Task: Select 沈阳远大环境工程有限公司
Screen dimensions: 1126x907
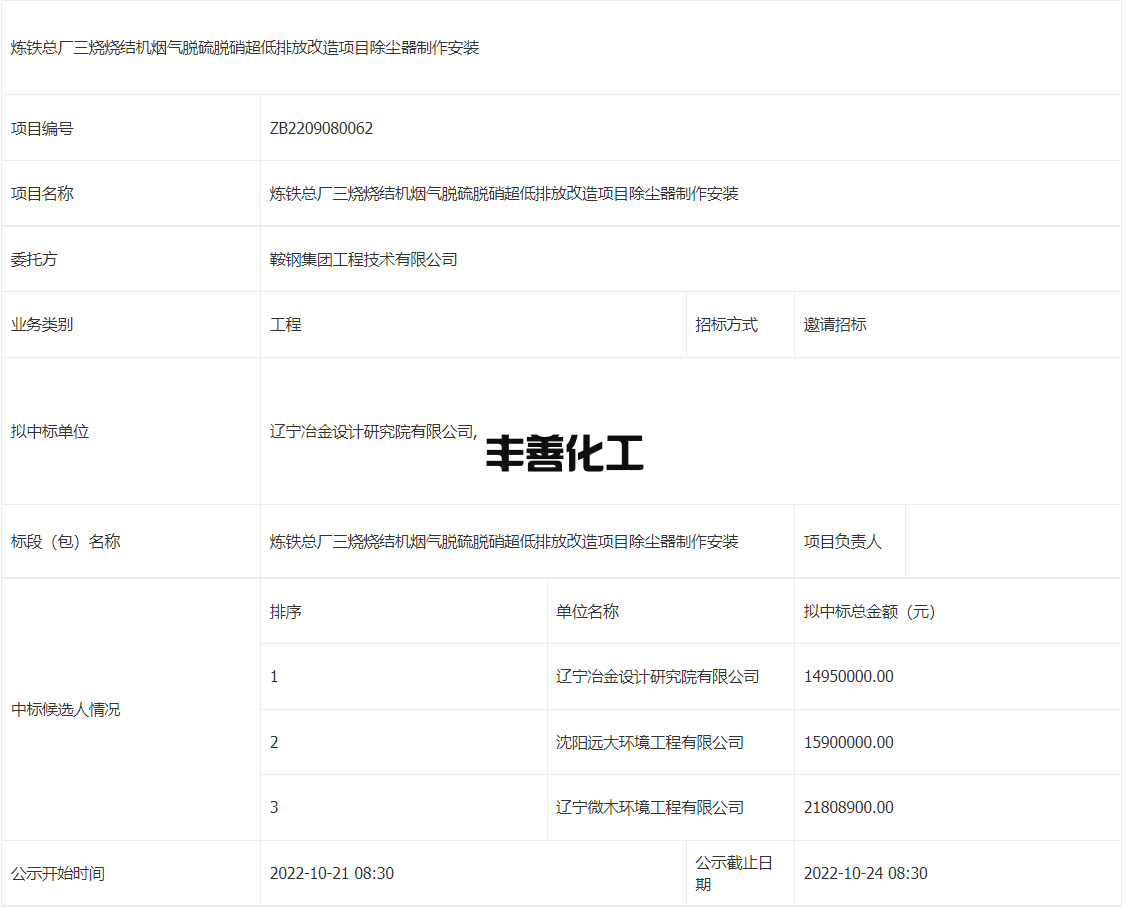Action: pyautogui.click(x=650, y=743)
